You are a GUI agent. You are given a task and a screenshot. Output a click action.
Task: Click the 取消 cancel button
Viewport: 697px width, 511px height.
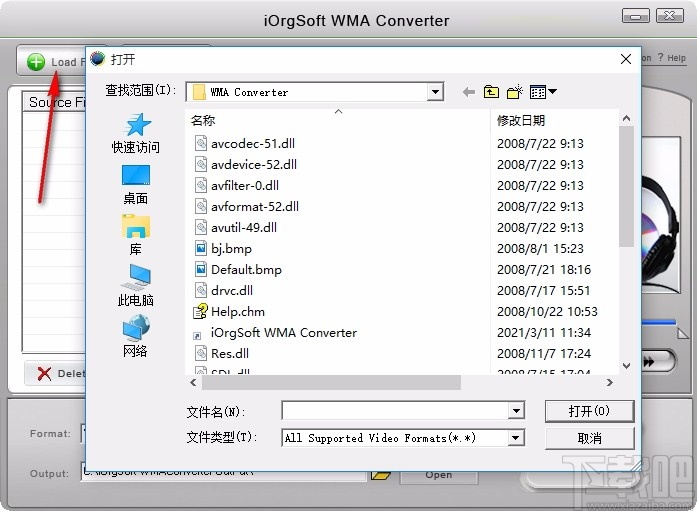tap(589, 439)
